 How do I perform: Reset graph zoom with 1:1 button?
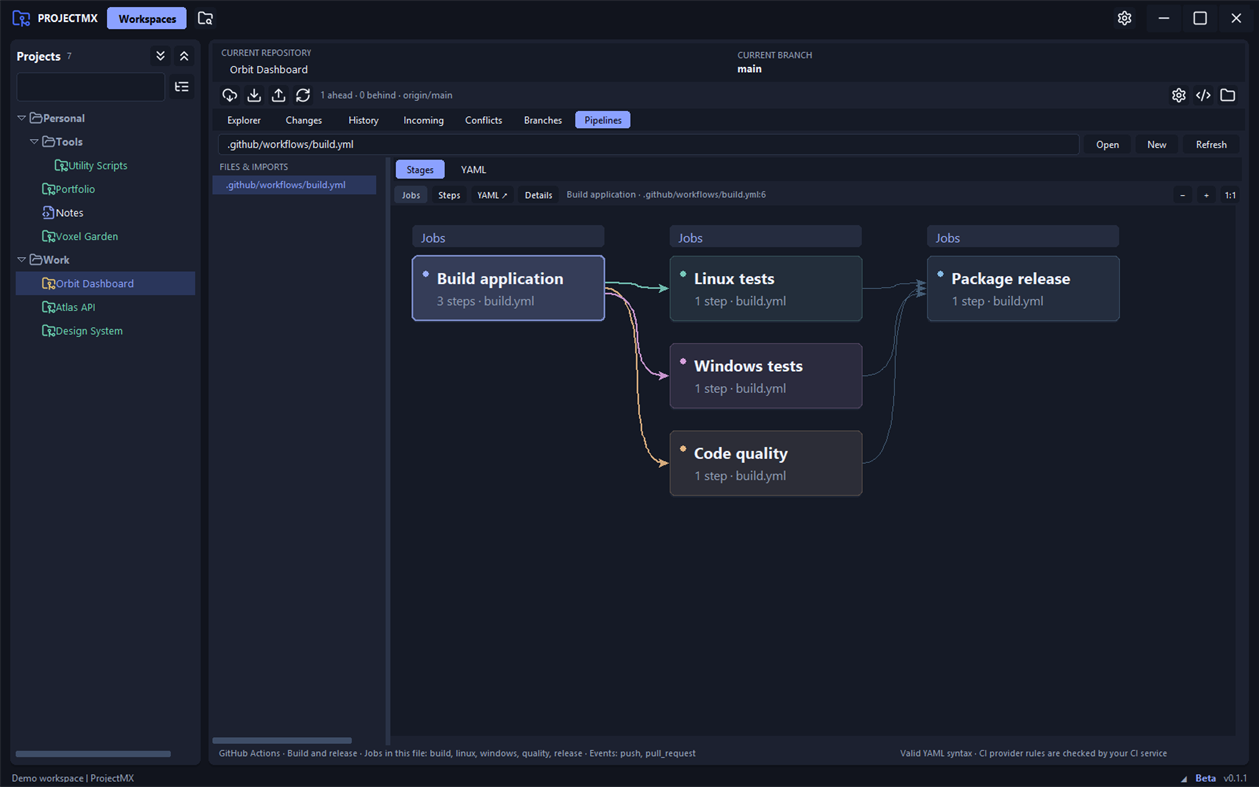coord(1230,195)
